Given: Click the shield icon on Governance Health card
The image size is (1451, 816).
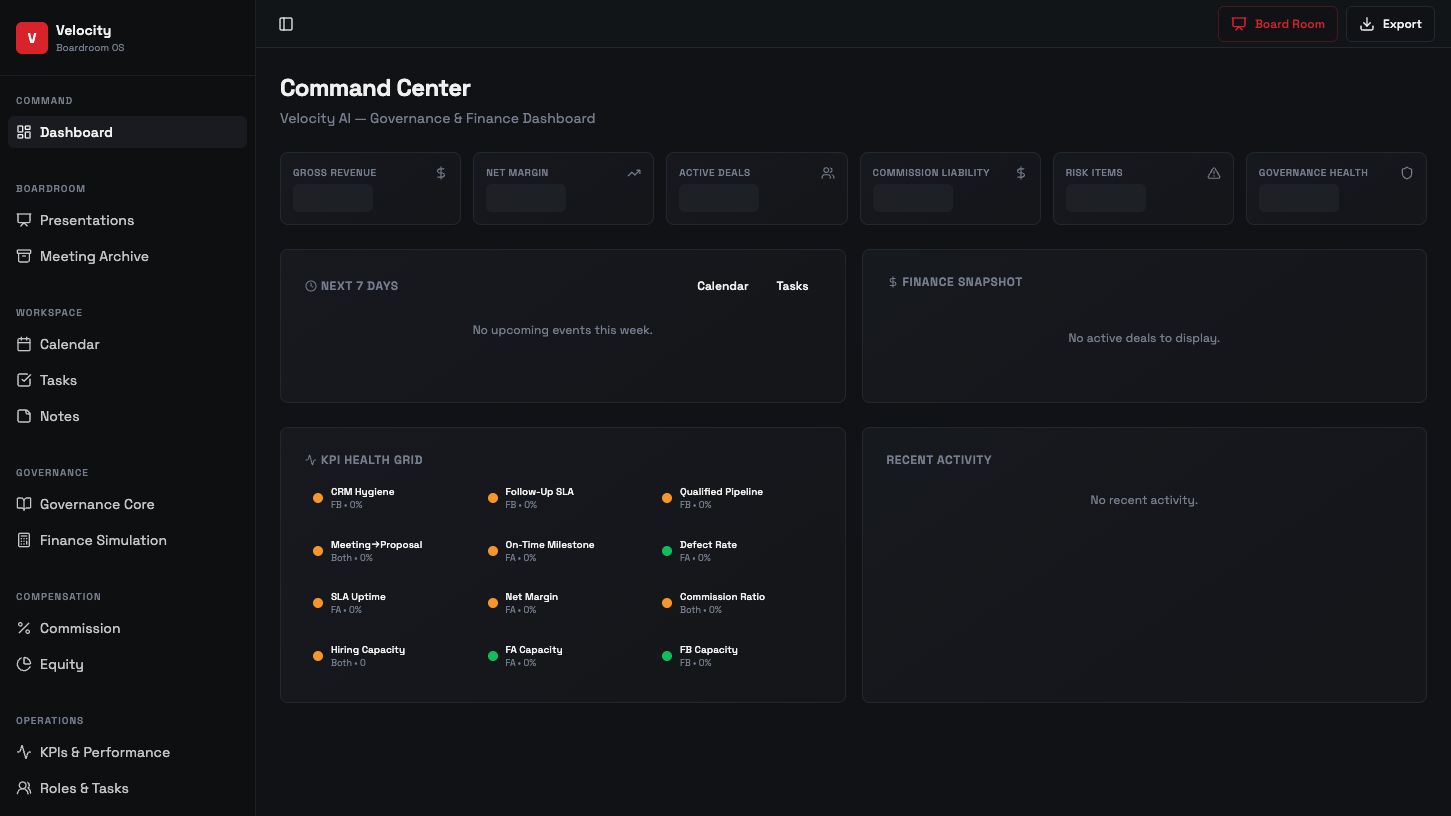Looking at the screenshot, I should click(1407, 173).
